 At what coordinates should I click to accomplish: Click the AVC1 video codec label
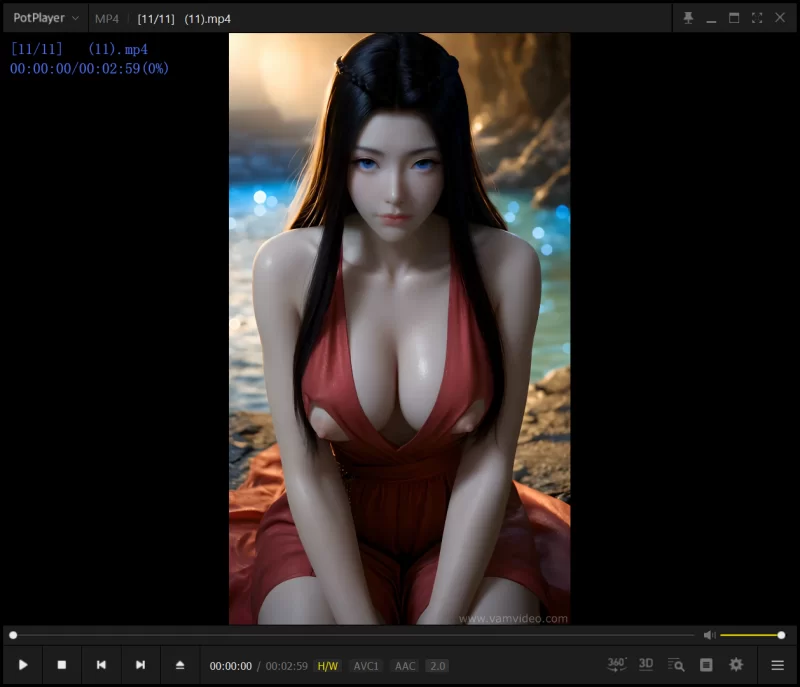[x=366, y=666]
